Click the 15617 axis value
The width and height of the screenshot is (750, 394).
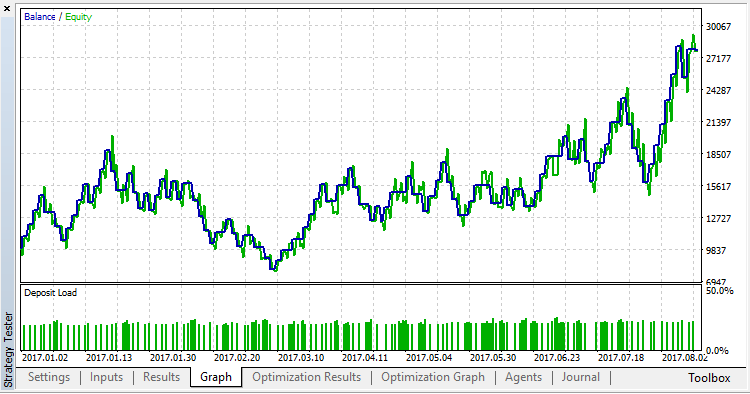pyautogui.click(x=718, y=186)
